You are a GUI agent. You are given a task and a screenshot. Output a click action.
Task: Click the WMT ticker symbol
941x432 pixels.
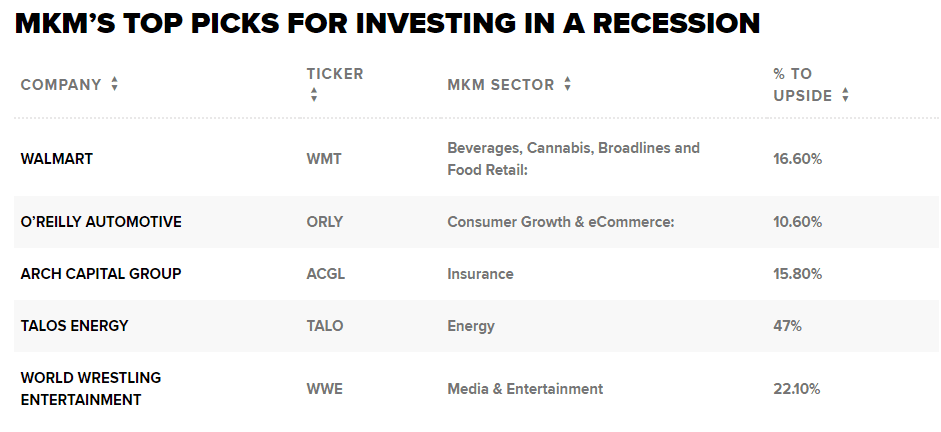tap(324, 159)
